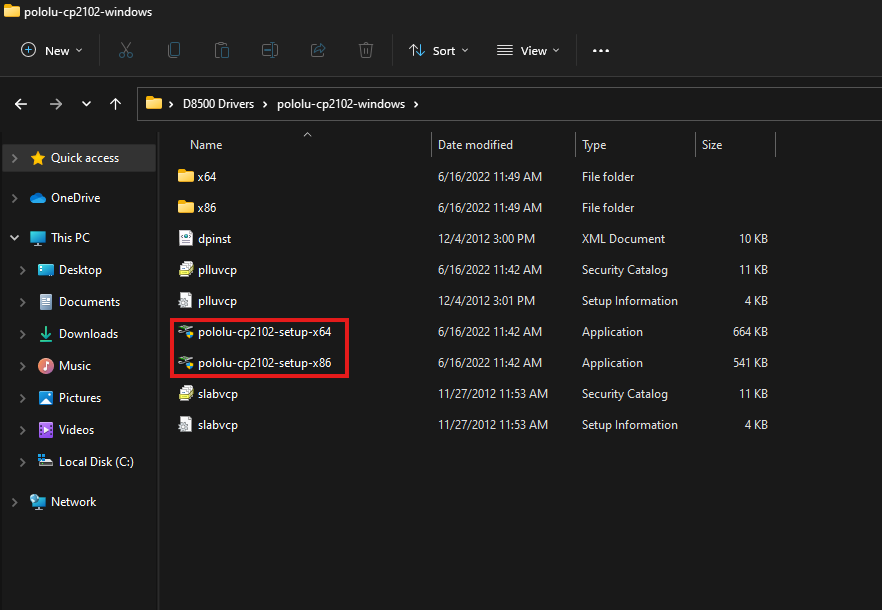
Task: Select the pololu-cp2102-setup-x64 application file
Action: pyautogui.click(x=264, y=332)
